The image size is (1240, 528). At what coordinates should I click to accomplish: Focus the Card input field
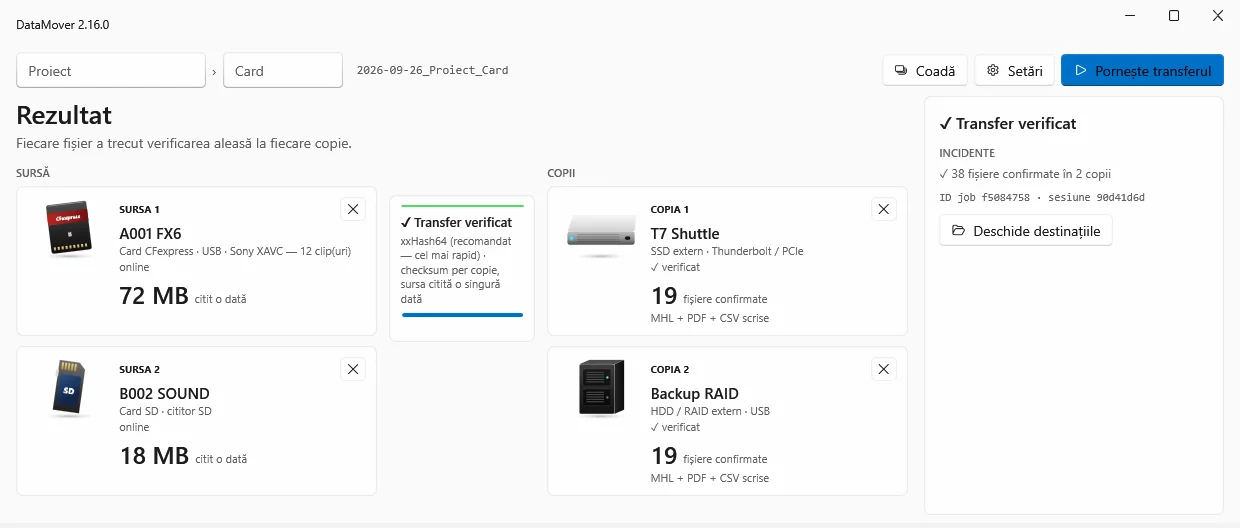pyautogui.click(x=283, y=71)
